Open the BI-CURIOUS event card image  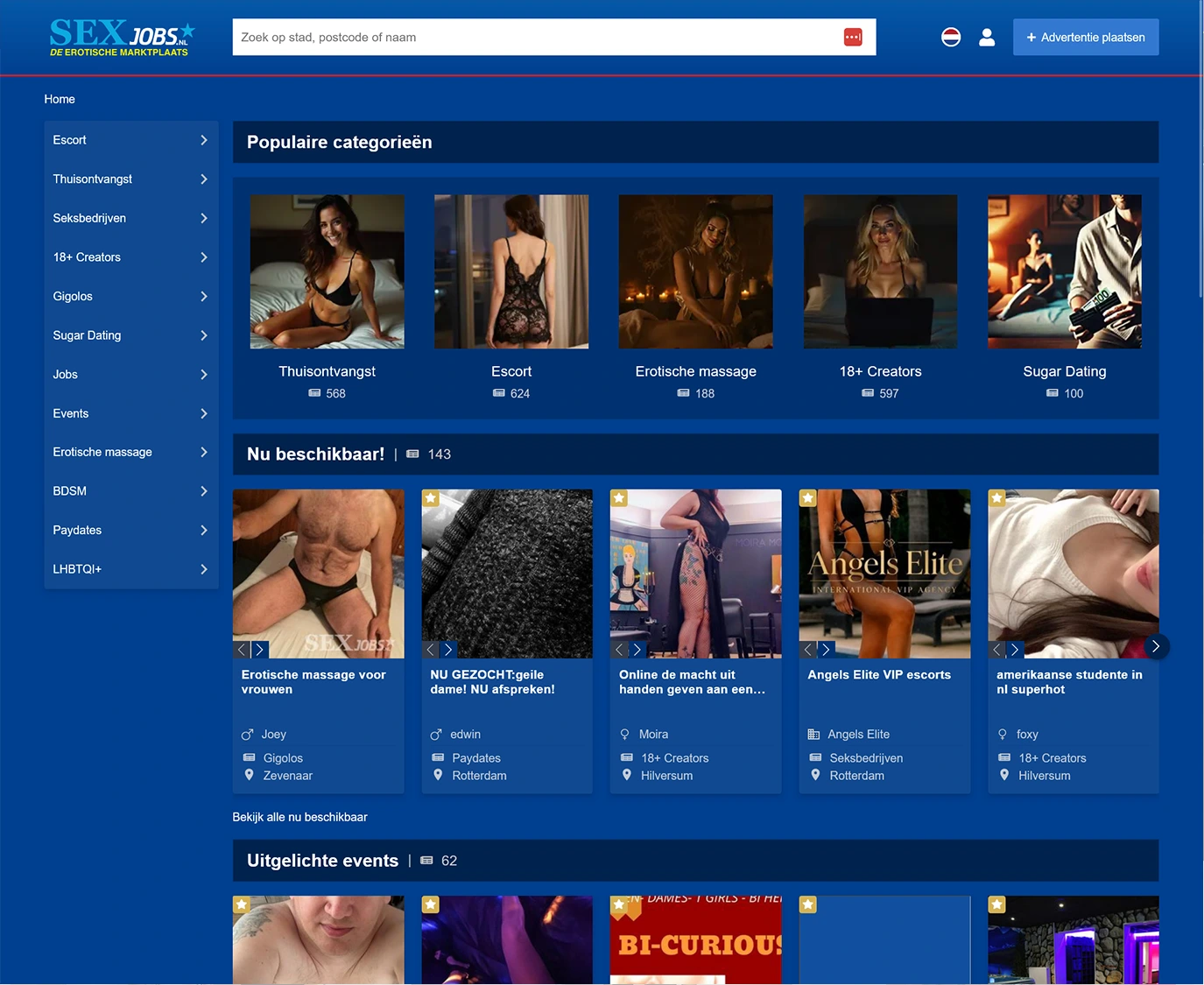point(695,940)
